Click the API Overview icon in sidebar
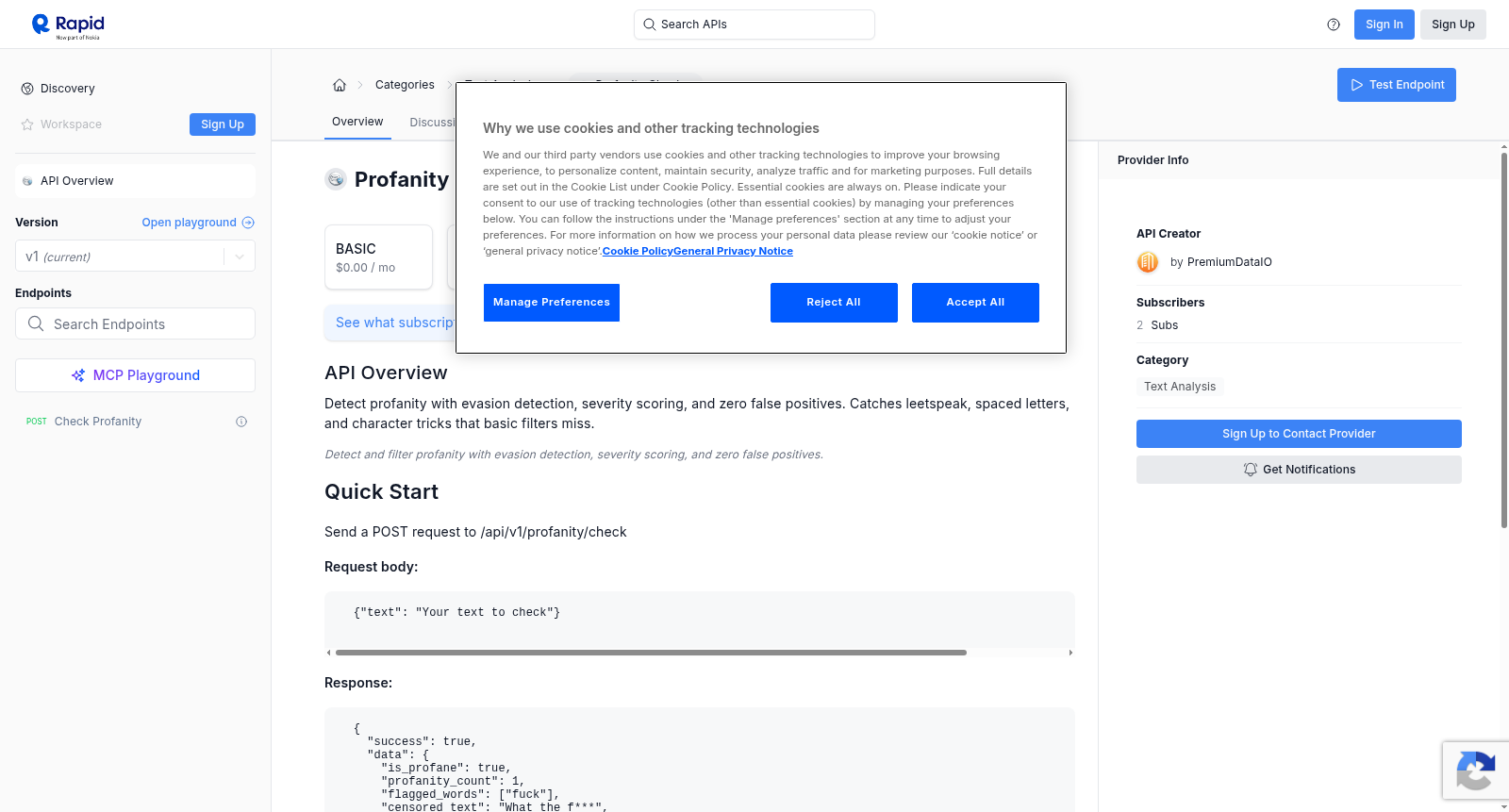 [27, 181]
